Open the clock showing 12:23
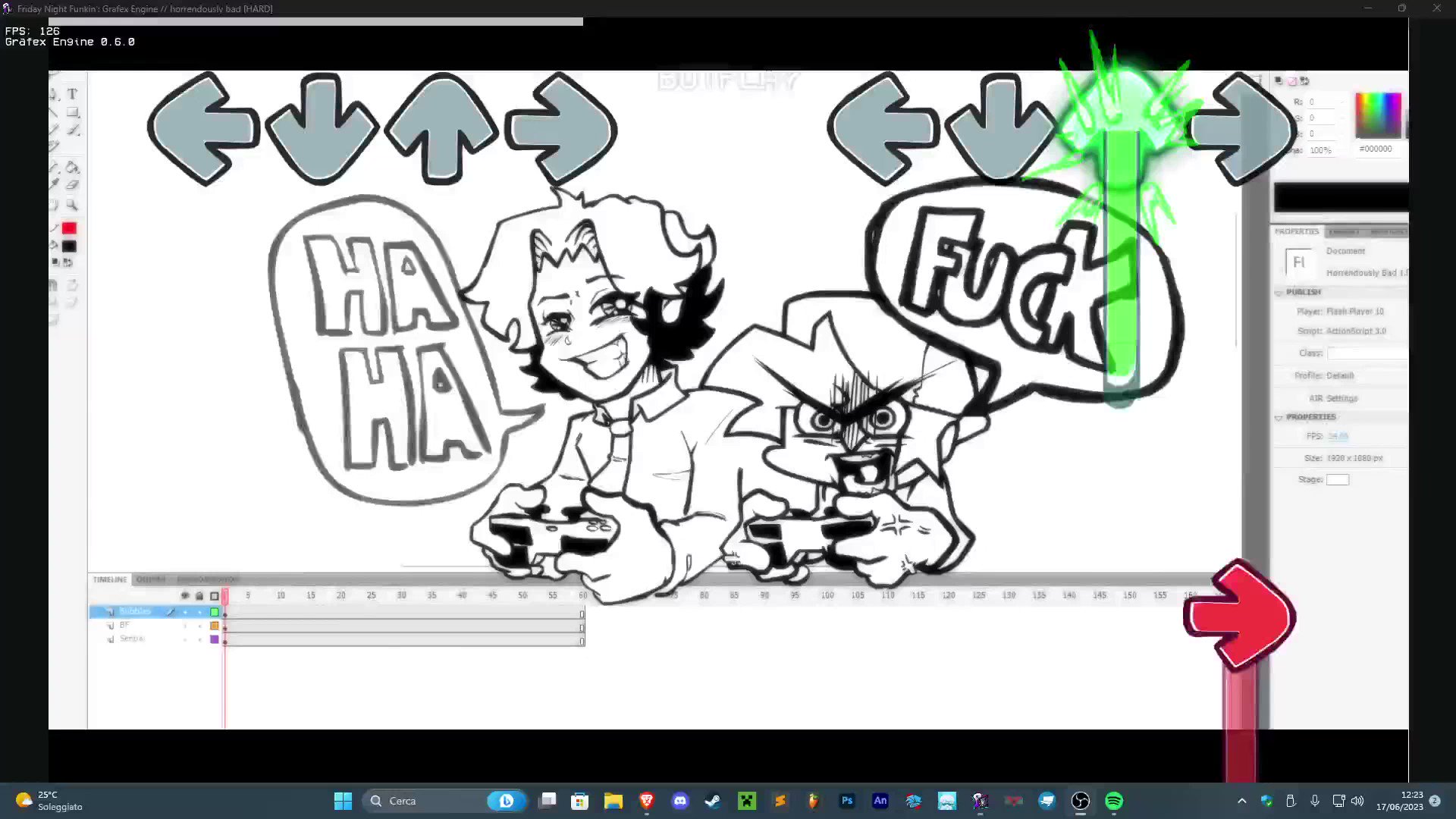This screenshot has height=819, width=1456. click(x=1400, y=801)
